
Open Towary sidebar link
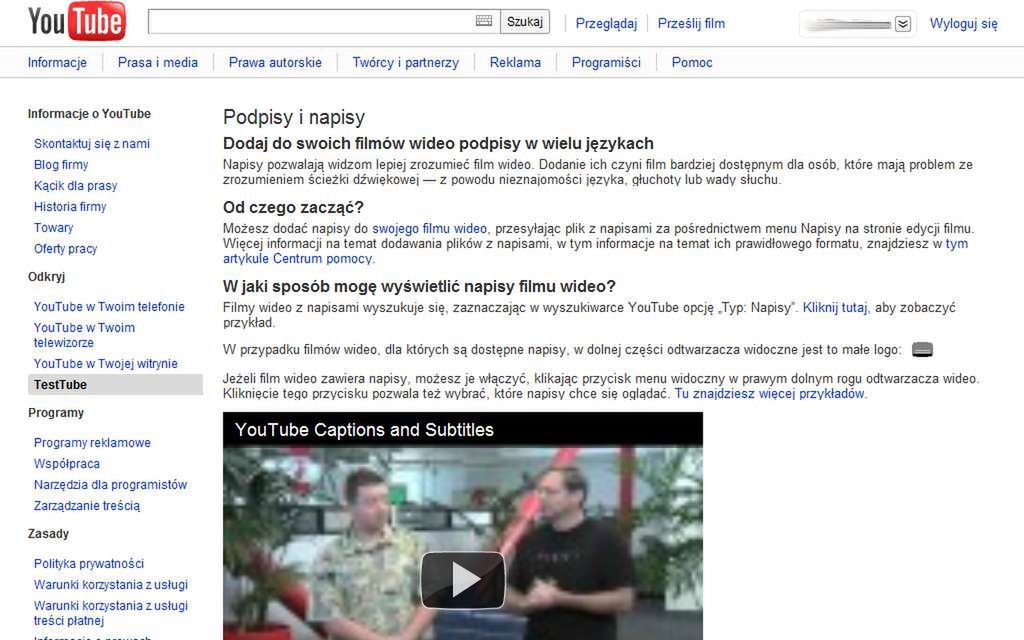(x=54, y=227)
